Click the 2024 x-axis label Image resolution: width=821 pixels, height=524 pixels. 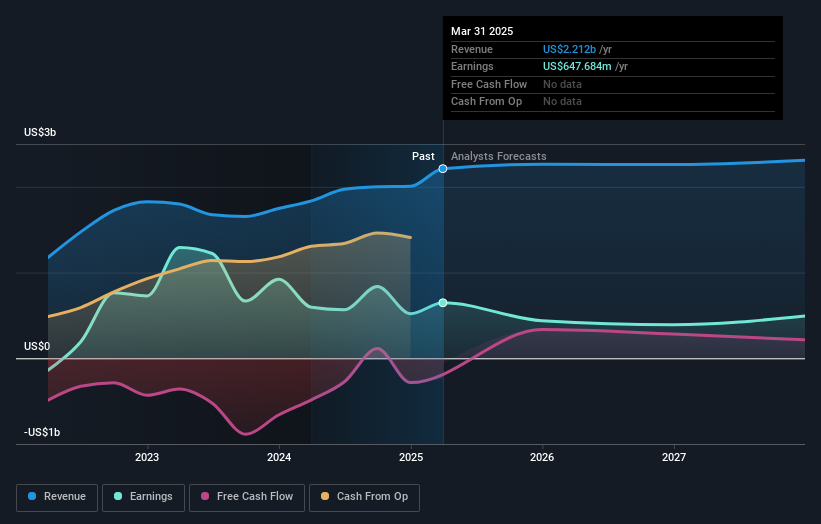click(279, 457)
